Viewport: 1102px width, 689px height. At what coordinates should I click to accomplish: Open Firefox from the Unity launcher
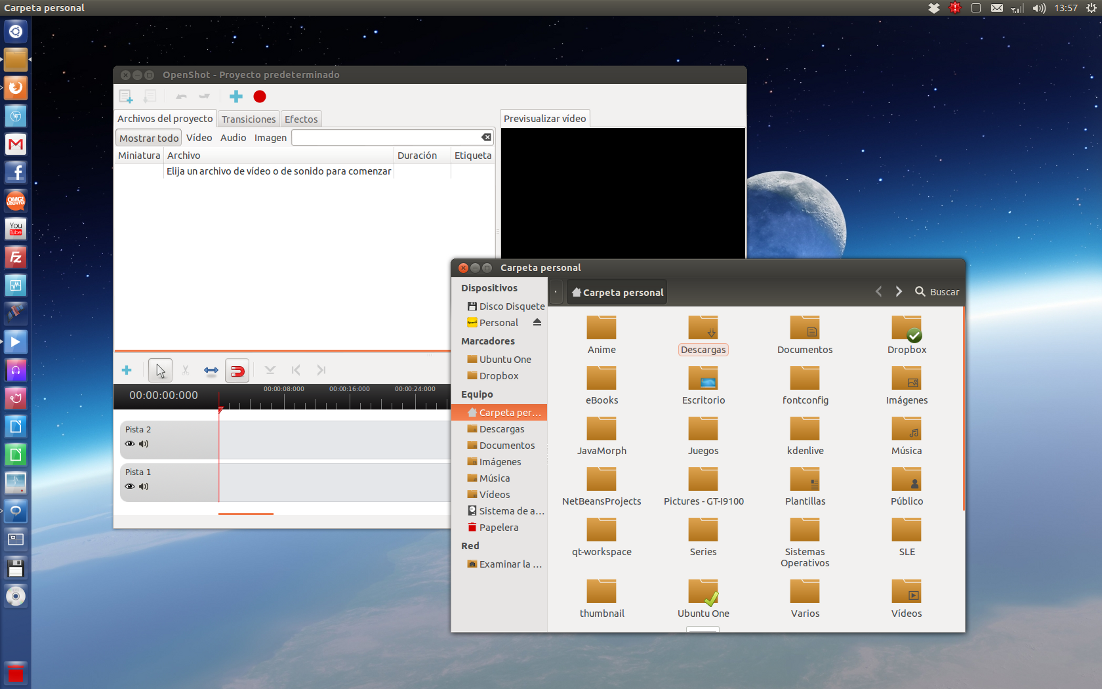(15, 88)
